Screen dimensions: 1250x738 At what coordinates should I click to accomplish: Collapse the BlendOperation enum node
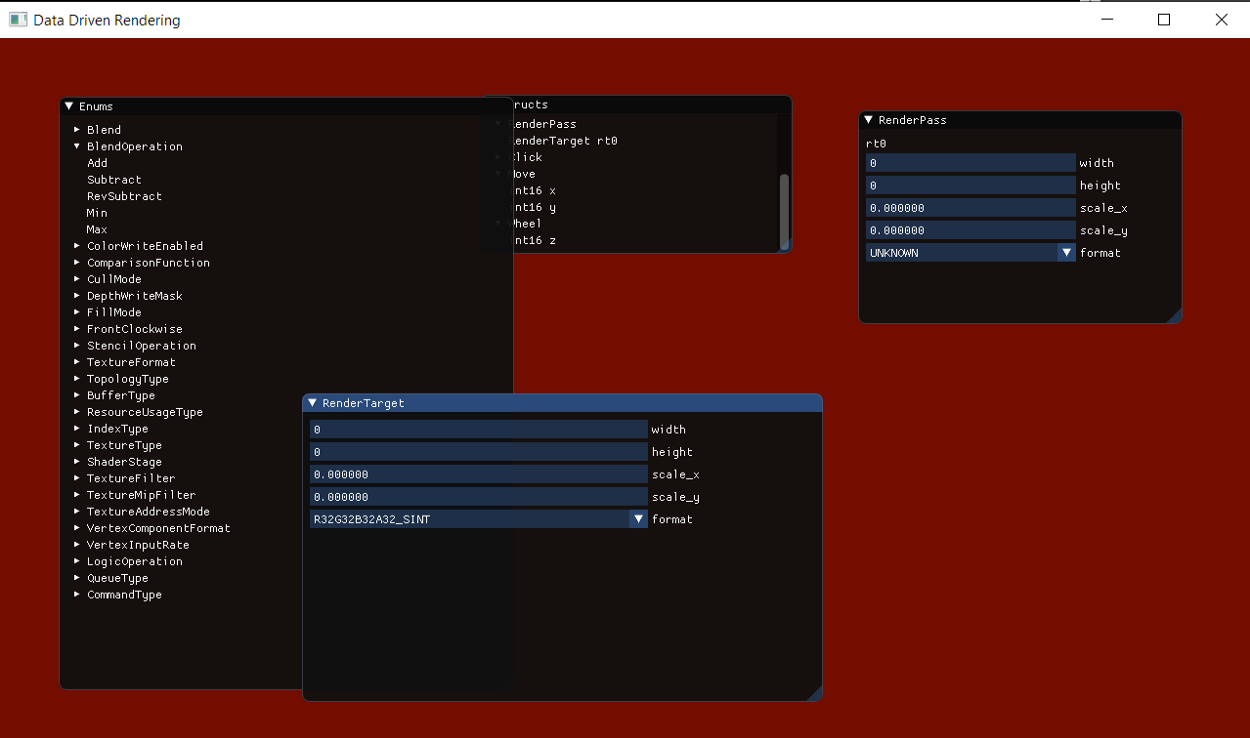click(x=77, y=146)
